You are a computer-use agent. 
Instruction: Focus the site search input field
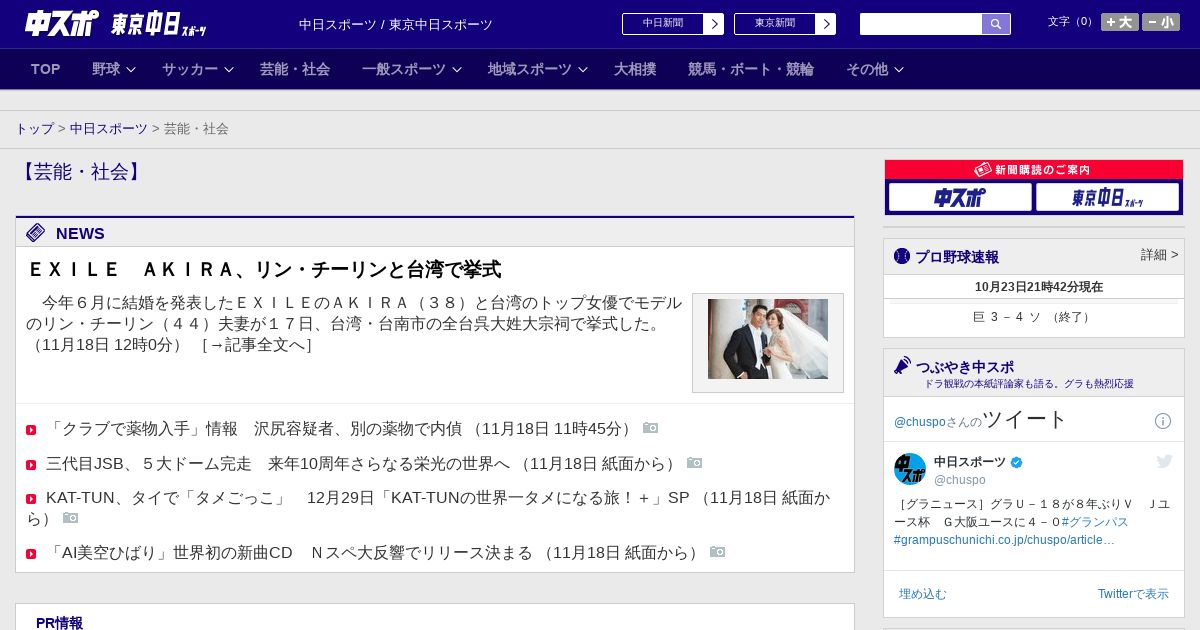pos(921,24)
